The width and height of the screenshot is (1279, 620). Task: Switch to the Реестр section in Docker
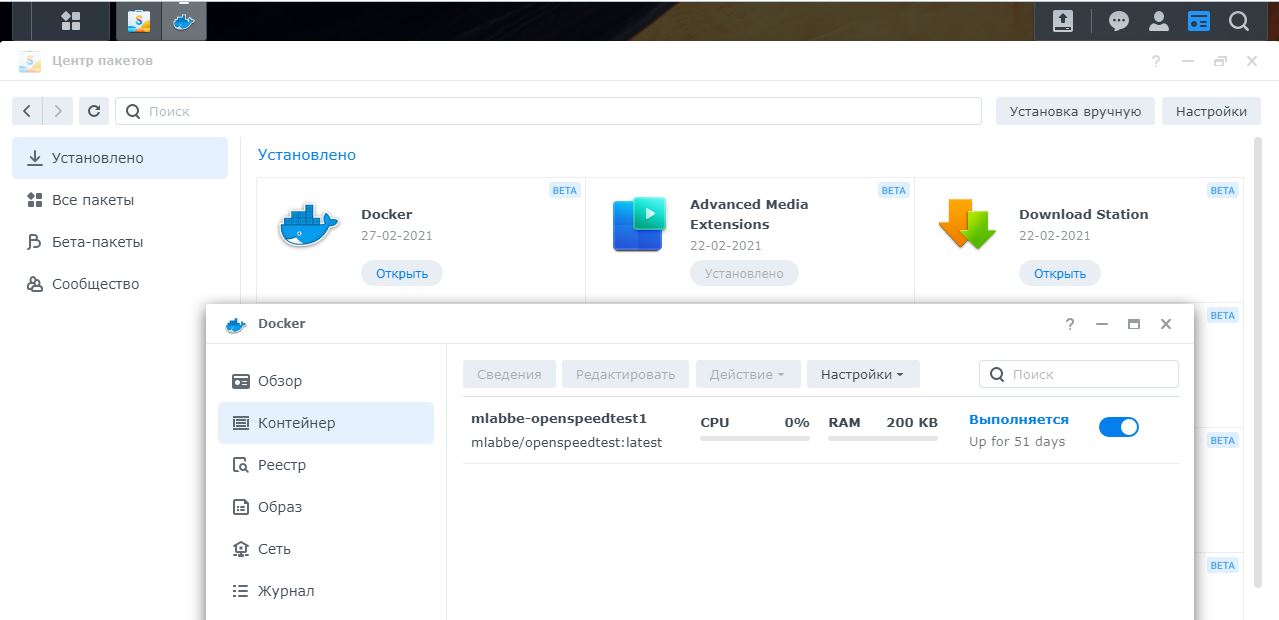(x=281, y=465)
